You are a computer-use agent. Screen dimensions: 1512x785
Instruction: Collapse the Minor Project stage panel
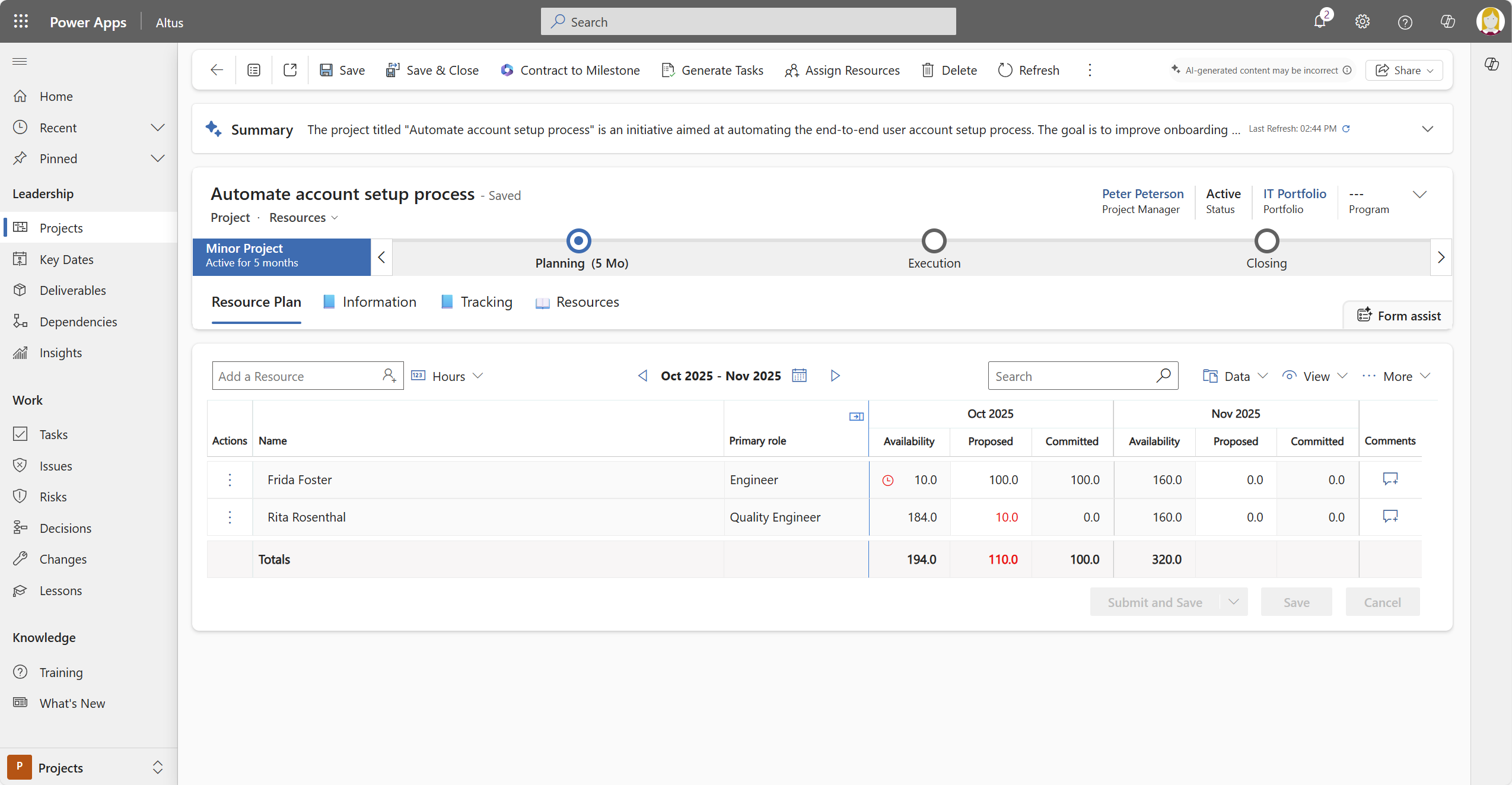tap(381, 257)
